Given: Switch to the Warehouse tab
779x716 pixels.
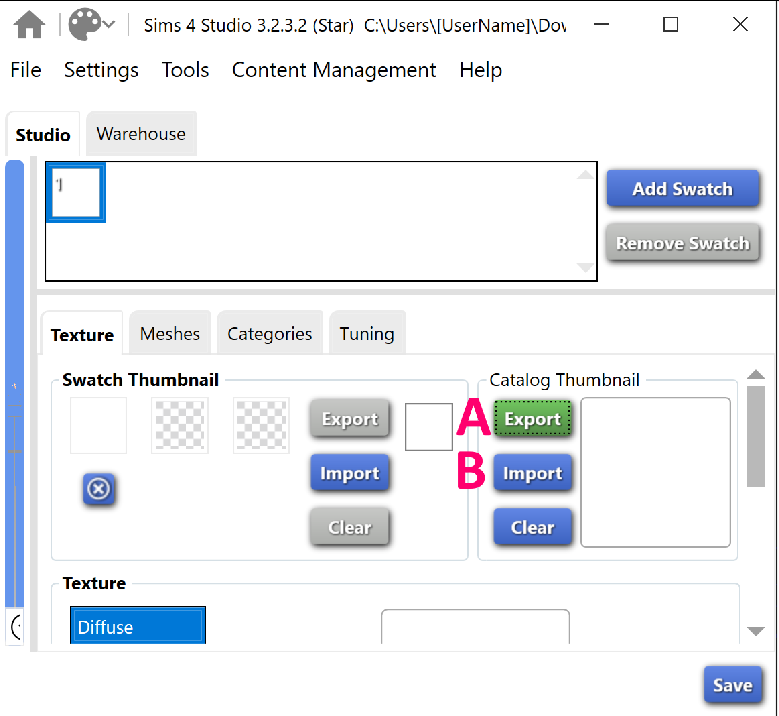Looking at the screenshot, I should coord(141,134).
